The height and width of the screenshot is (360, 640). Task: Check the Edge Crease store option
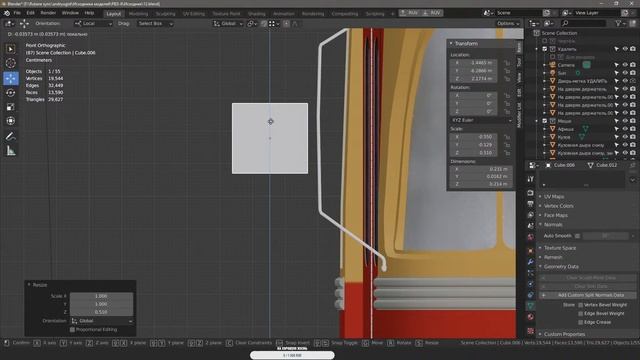(x=580, y=322)
